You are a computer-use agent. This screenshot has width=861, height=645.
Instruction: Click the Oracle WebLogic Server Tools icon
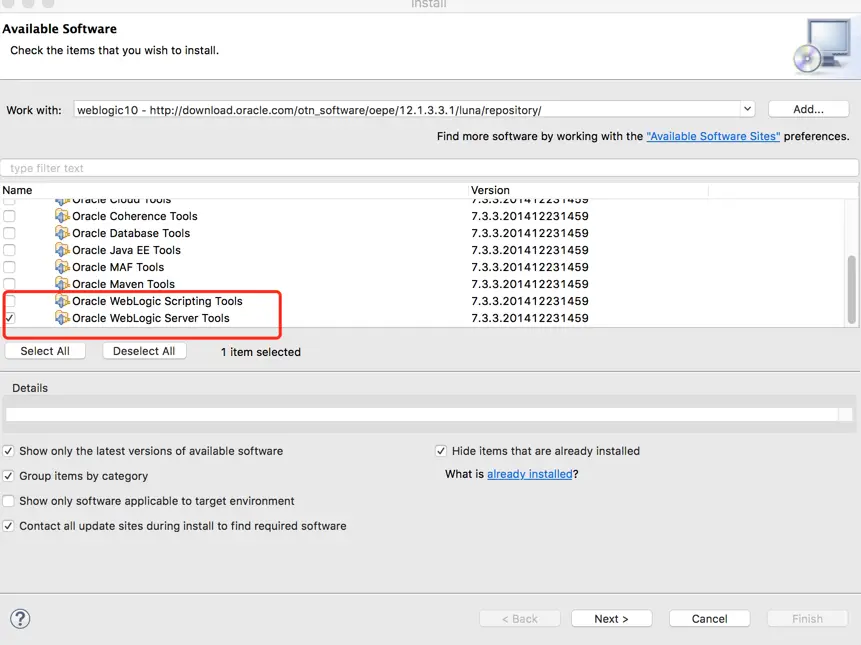(62, 318)
